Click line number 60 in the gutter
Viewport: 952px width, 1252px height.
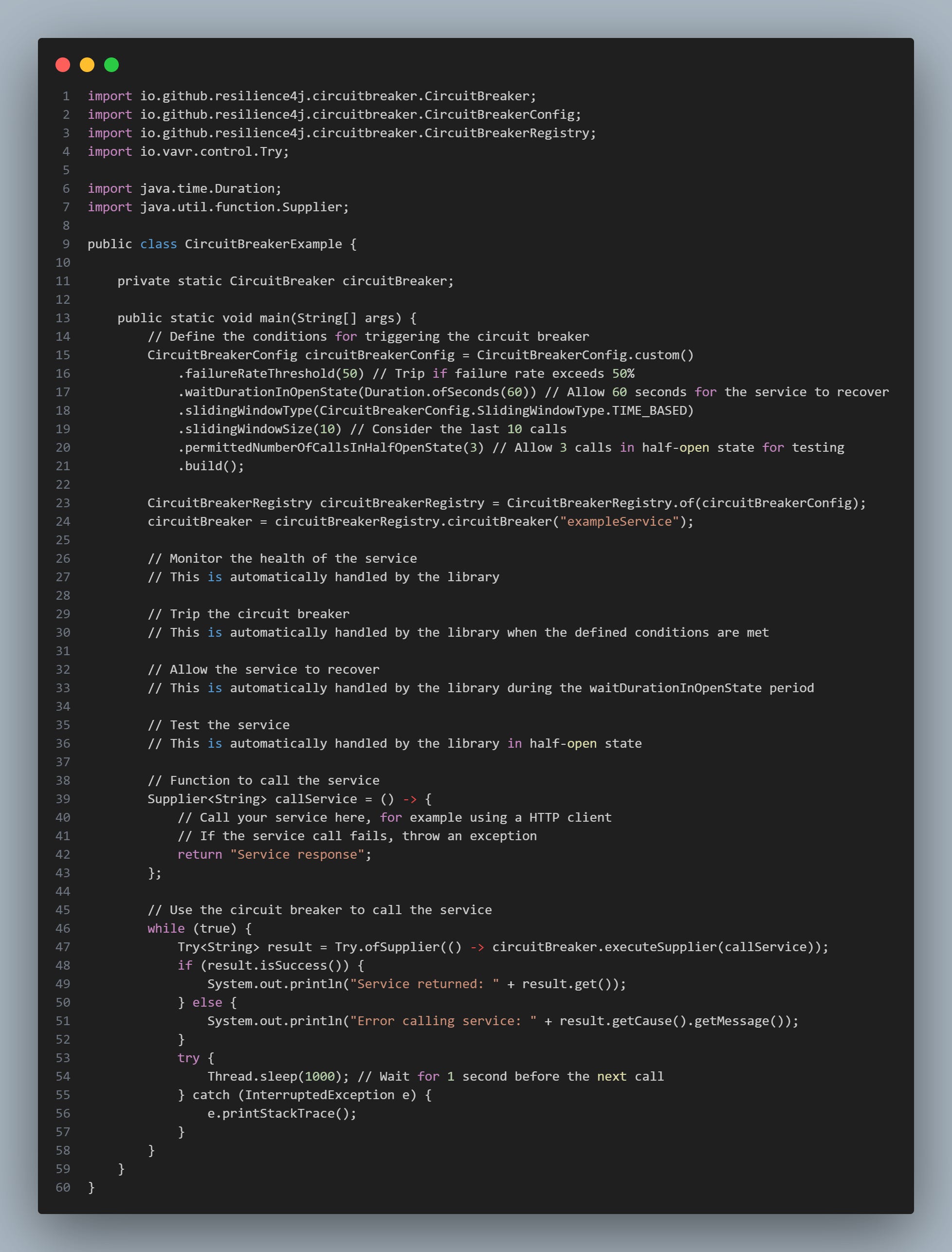tap(63, 1187)
